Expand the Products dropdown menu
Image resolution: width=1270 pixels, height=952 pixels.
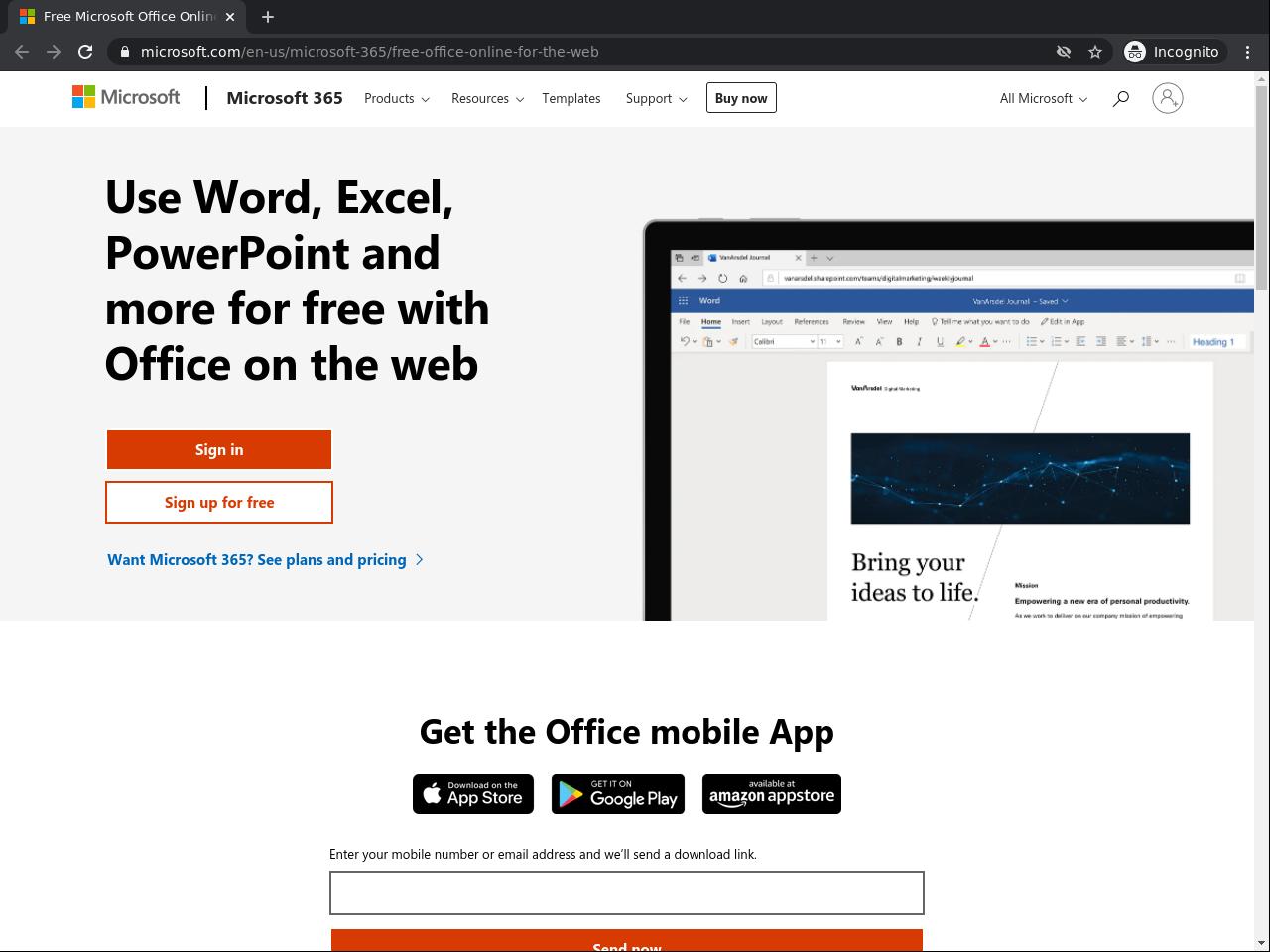397,99
